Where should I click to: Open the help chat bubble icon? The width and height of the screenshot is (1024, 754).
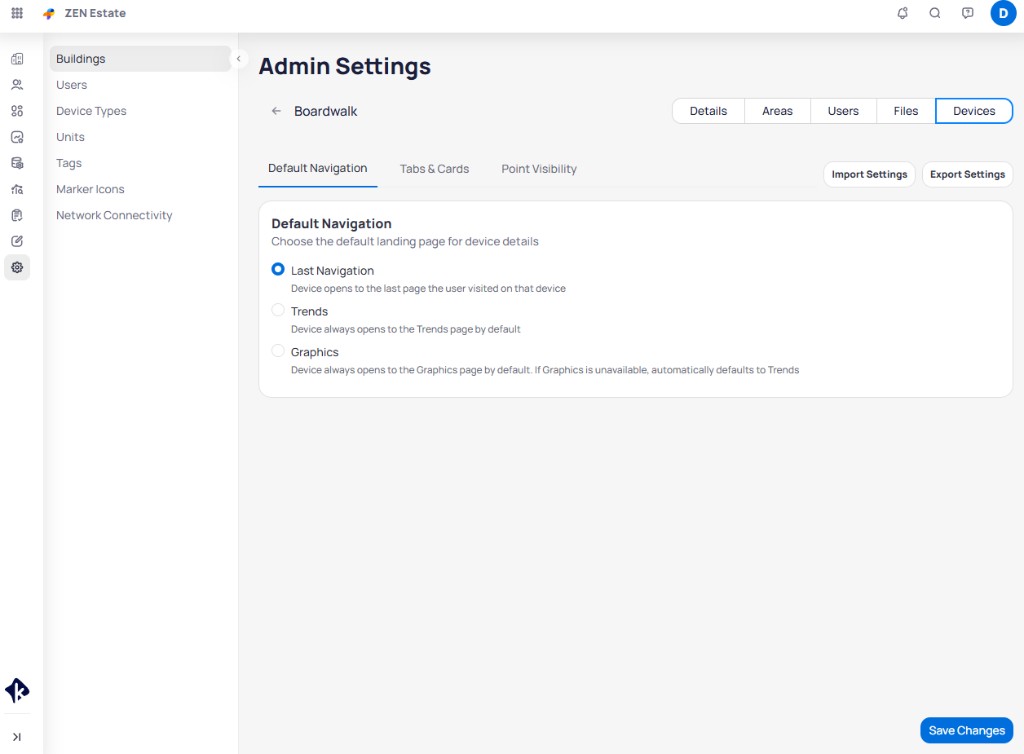tap(968, 13)
